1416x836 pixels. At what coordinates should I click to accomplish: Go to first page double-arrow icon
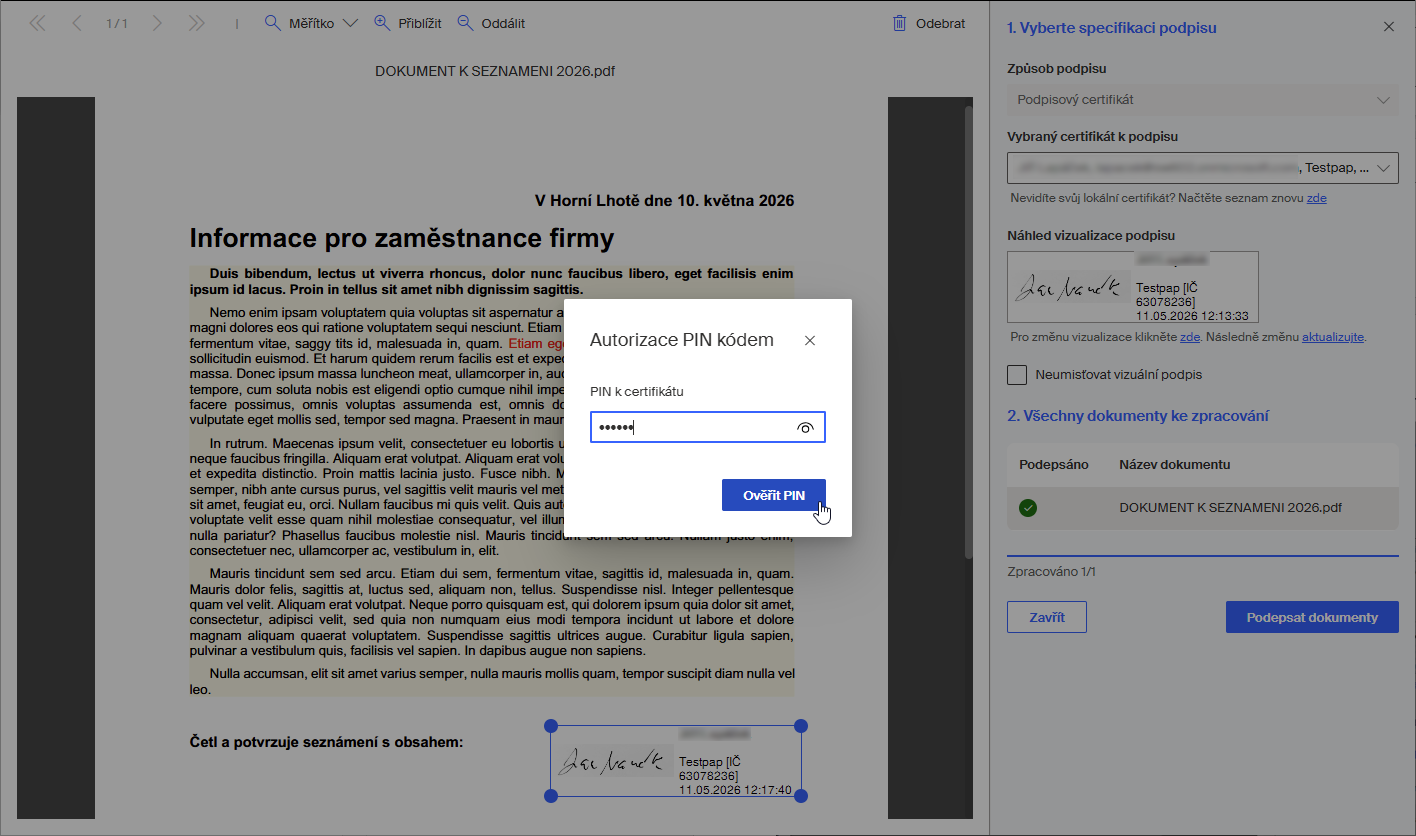[38, 23]
